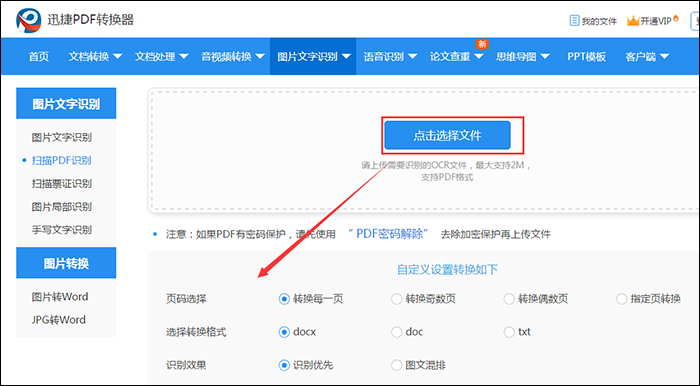
Task: Click the 迅捷PDF转换器 logo icon
Action: pos(29,21)
